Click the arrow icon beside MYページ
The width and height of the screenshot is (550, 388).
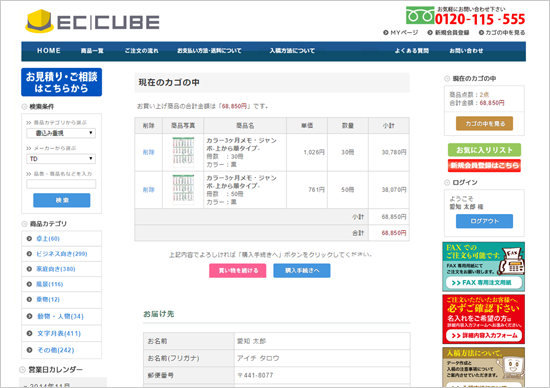[385, 33]
